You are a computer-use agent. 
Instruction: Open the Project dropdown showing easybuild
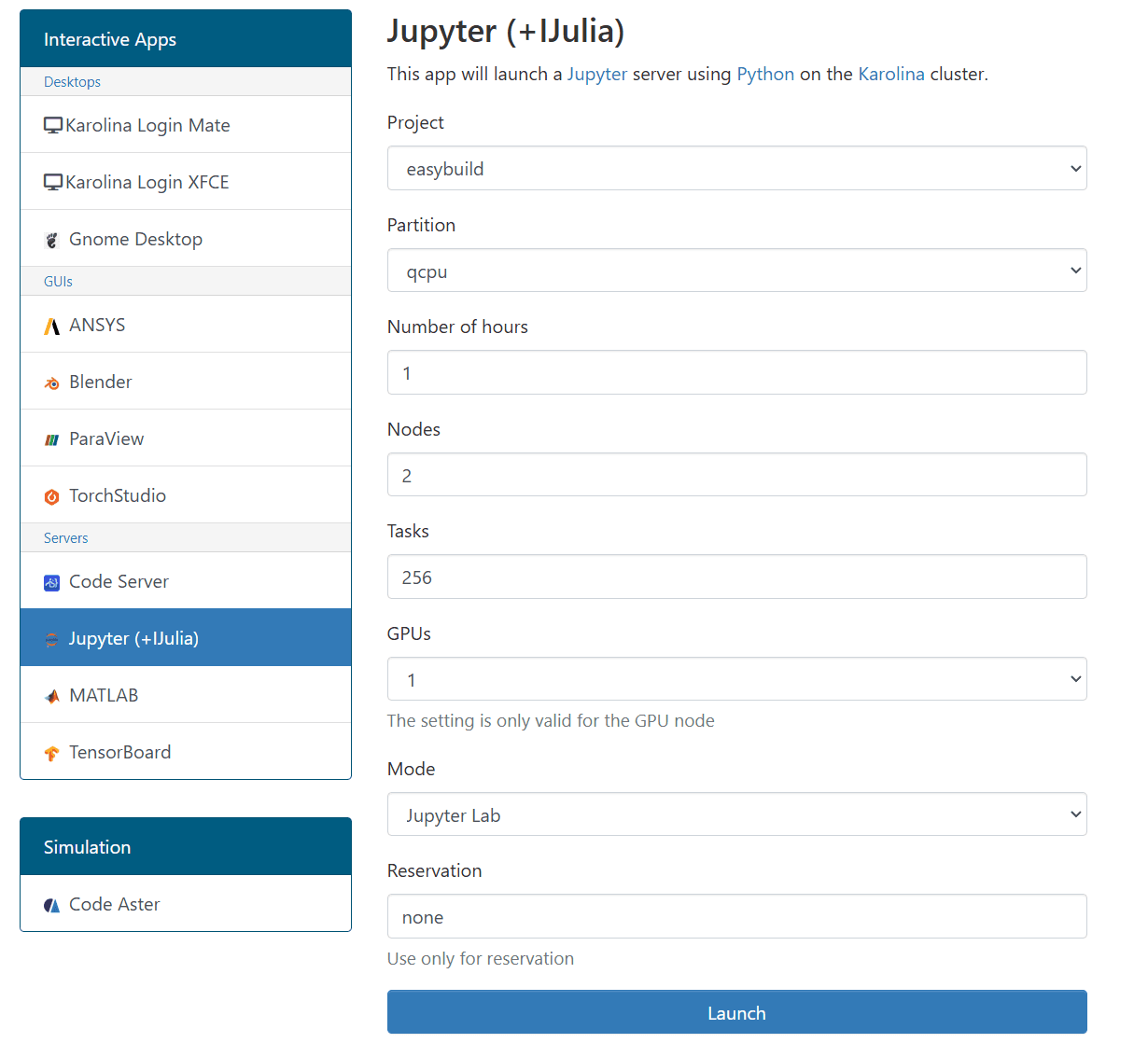(736, 169)
